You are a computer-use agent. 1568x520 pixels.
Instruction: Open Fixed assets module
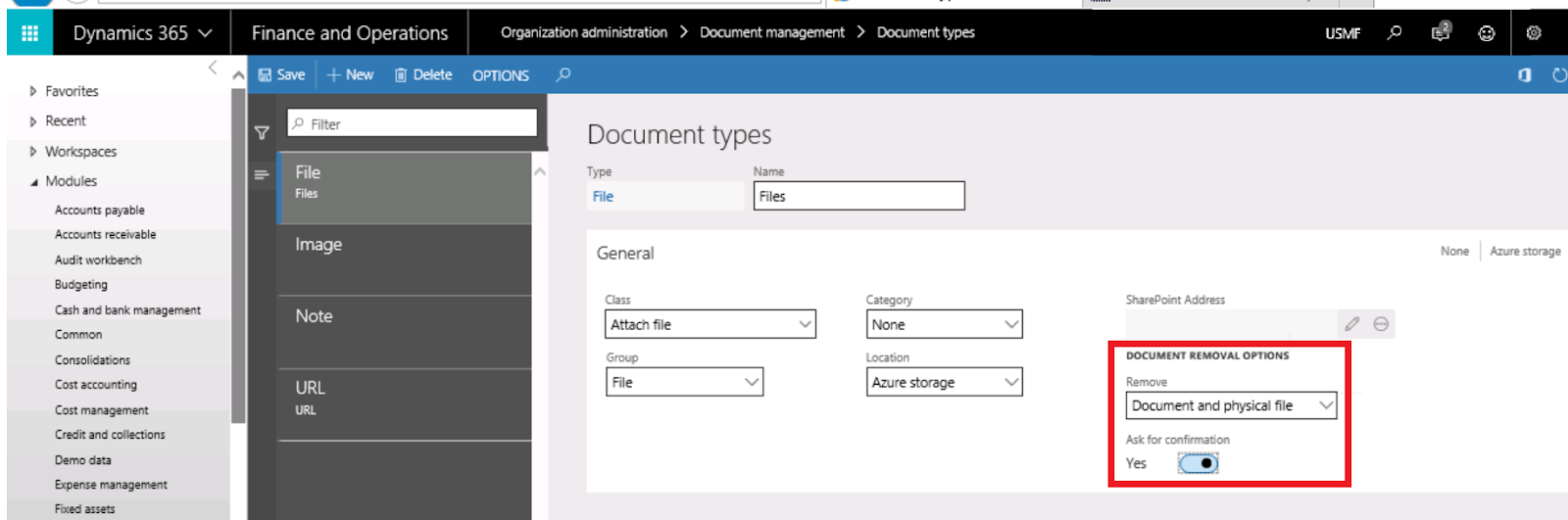[x=84, y=509]
